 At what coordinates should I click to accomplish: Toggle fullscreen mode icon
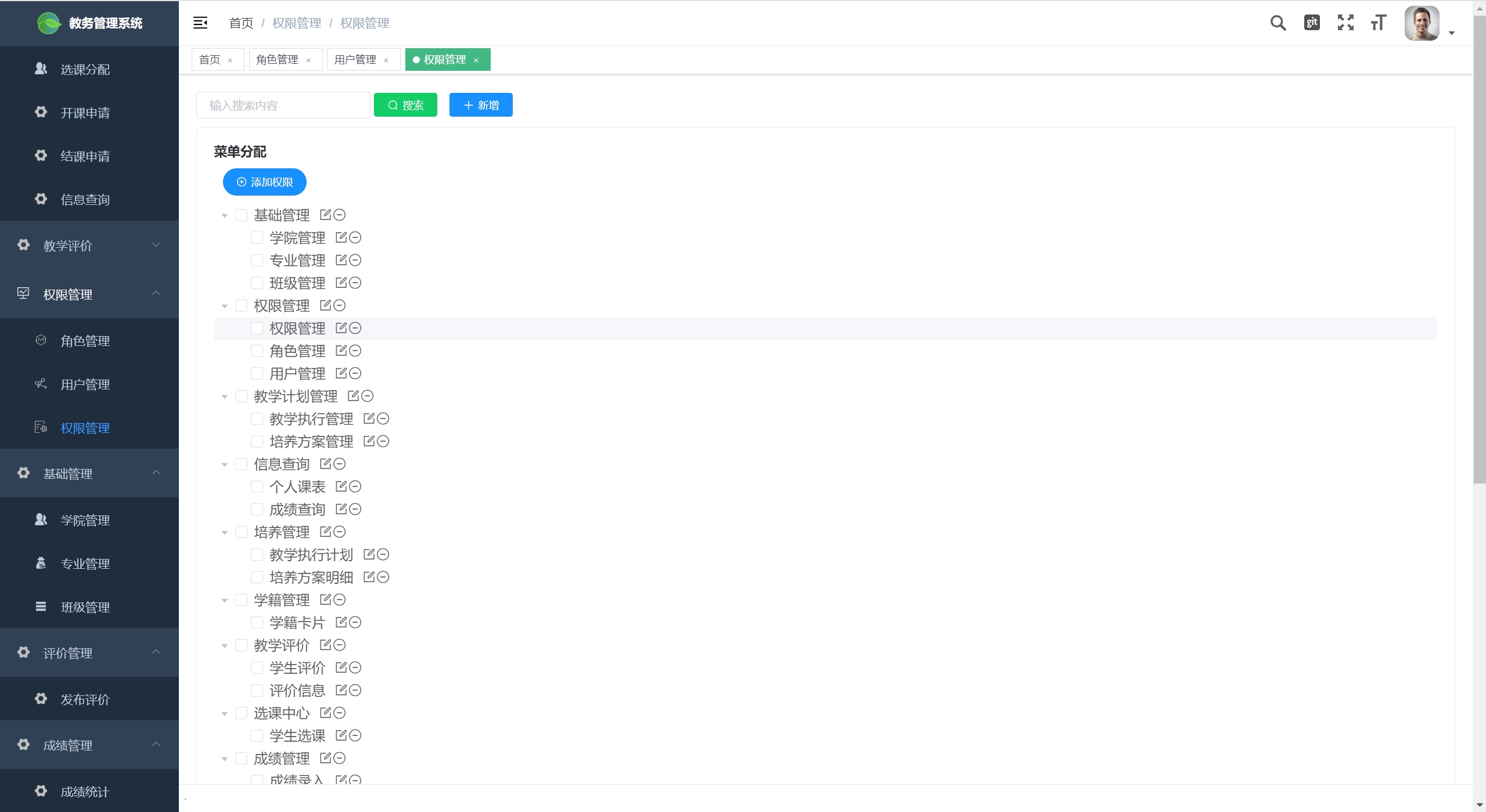pyautogui.click(x=1345, y=23)
